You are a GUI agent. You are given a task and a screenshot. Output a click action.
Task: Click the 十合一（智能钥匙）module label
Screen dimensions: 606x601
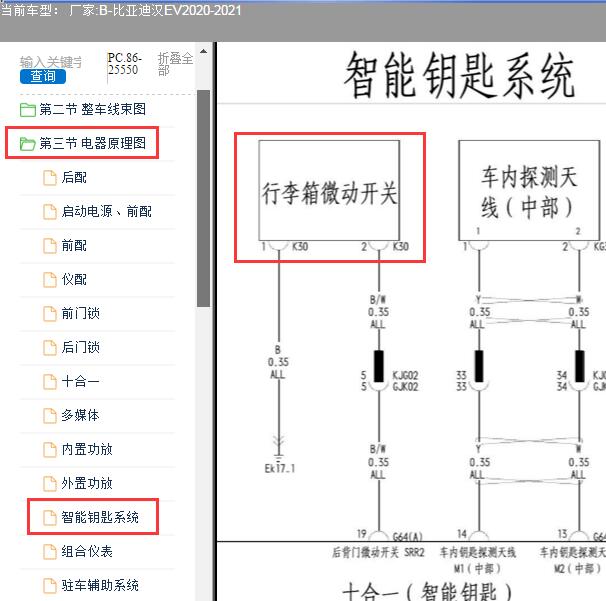point(427,591)
